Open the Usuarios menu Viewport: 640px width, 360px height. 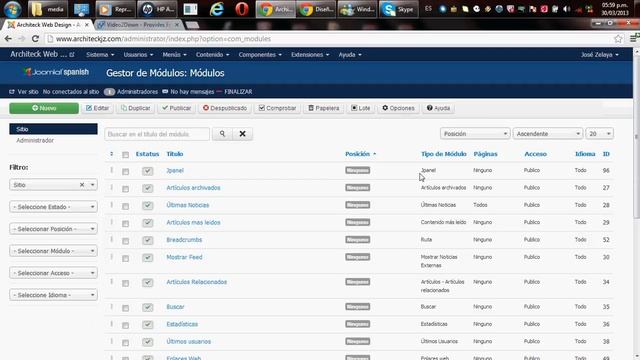(x=138, y=54)
